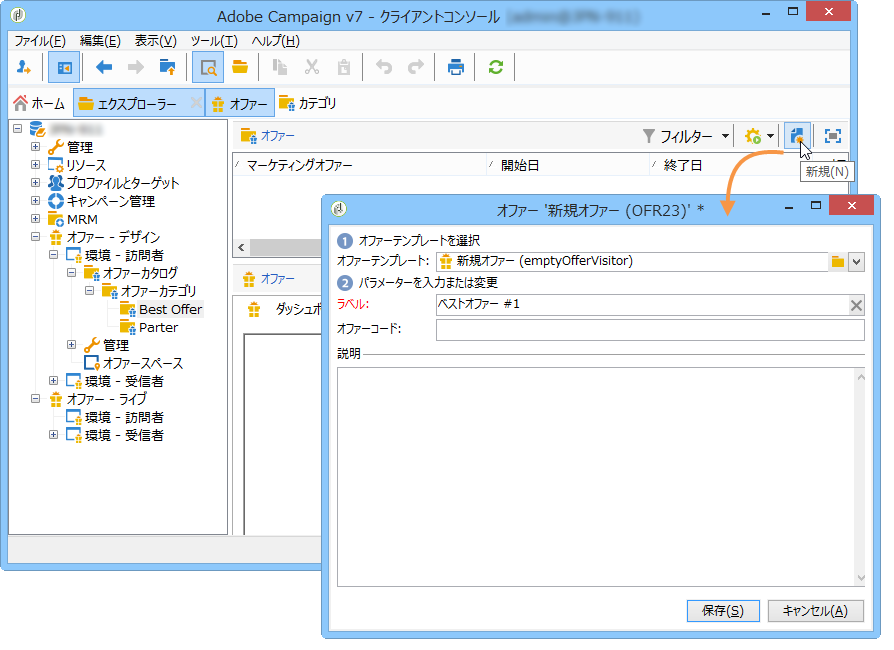The width and height of the screenshot is (894, 650).
Task: Click inside the 説明 description text area
Action: (596, 477)
